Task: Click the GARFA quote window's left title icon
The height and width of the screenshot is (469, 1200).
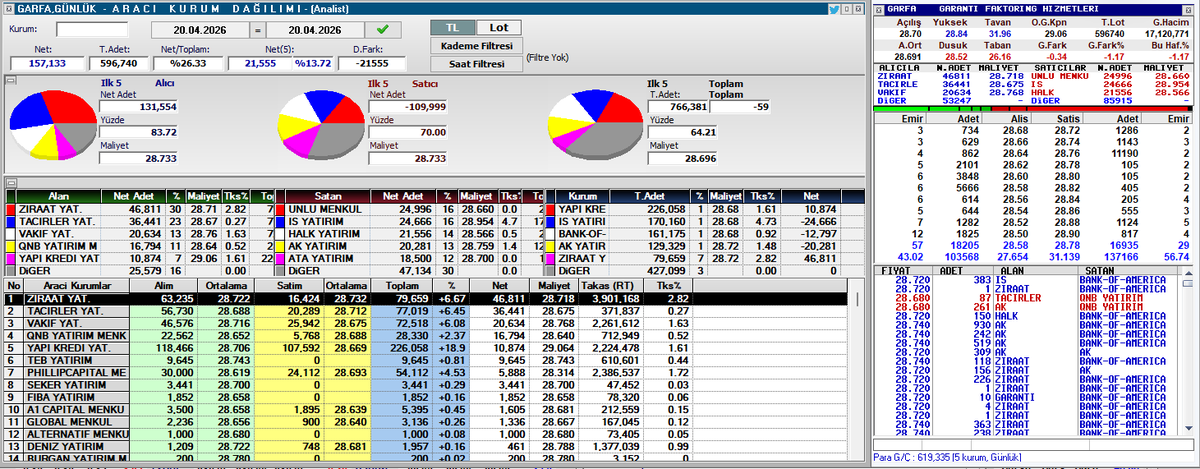Action: 881,8
